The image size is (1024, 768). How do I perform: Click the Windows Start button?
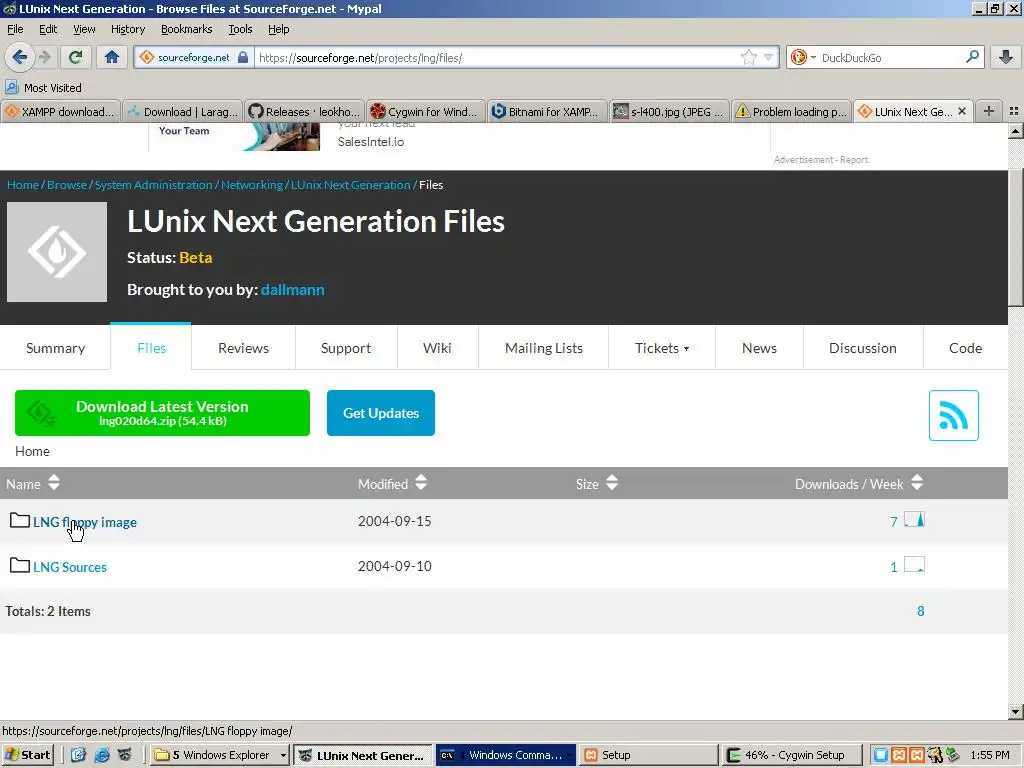pos(27,755)
